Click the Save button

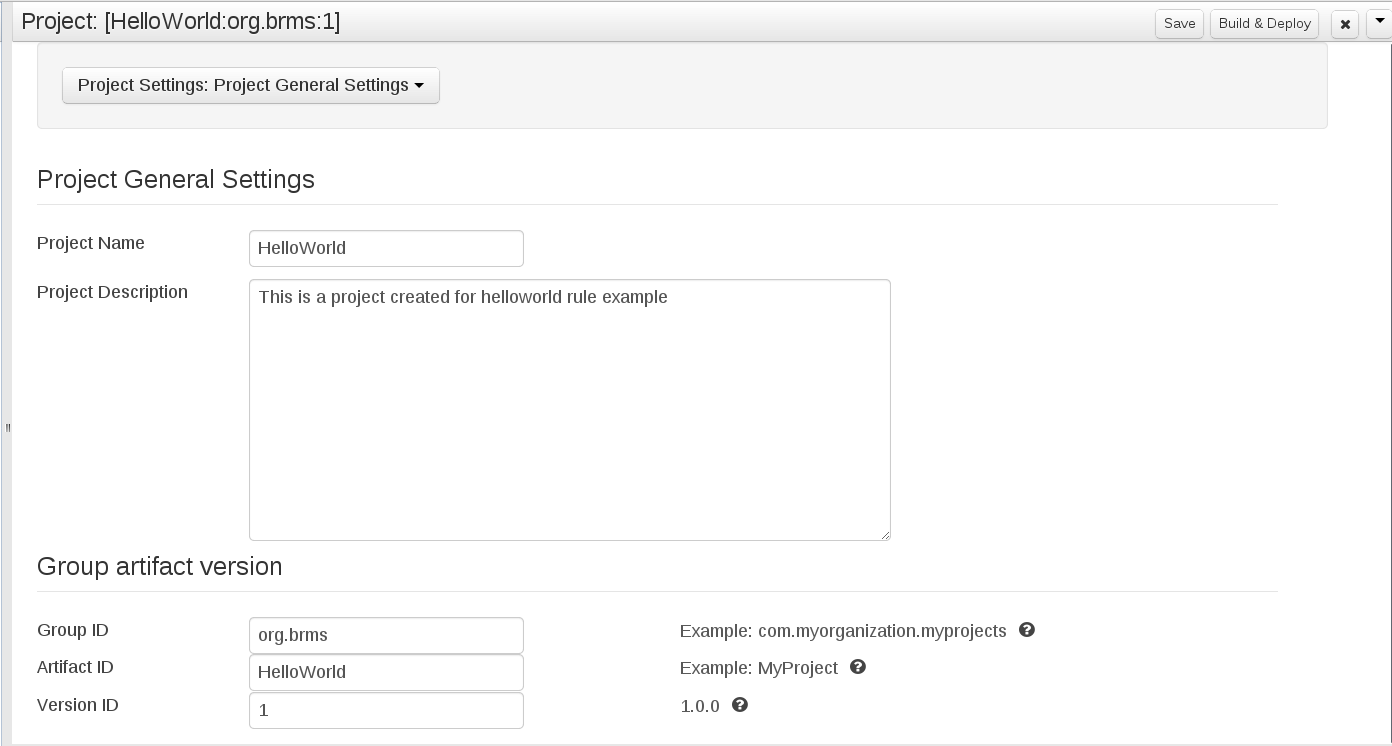coord(1179,23)
